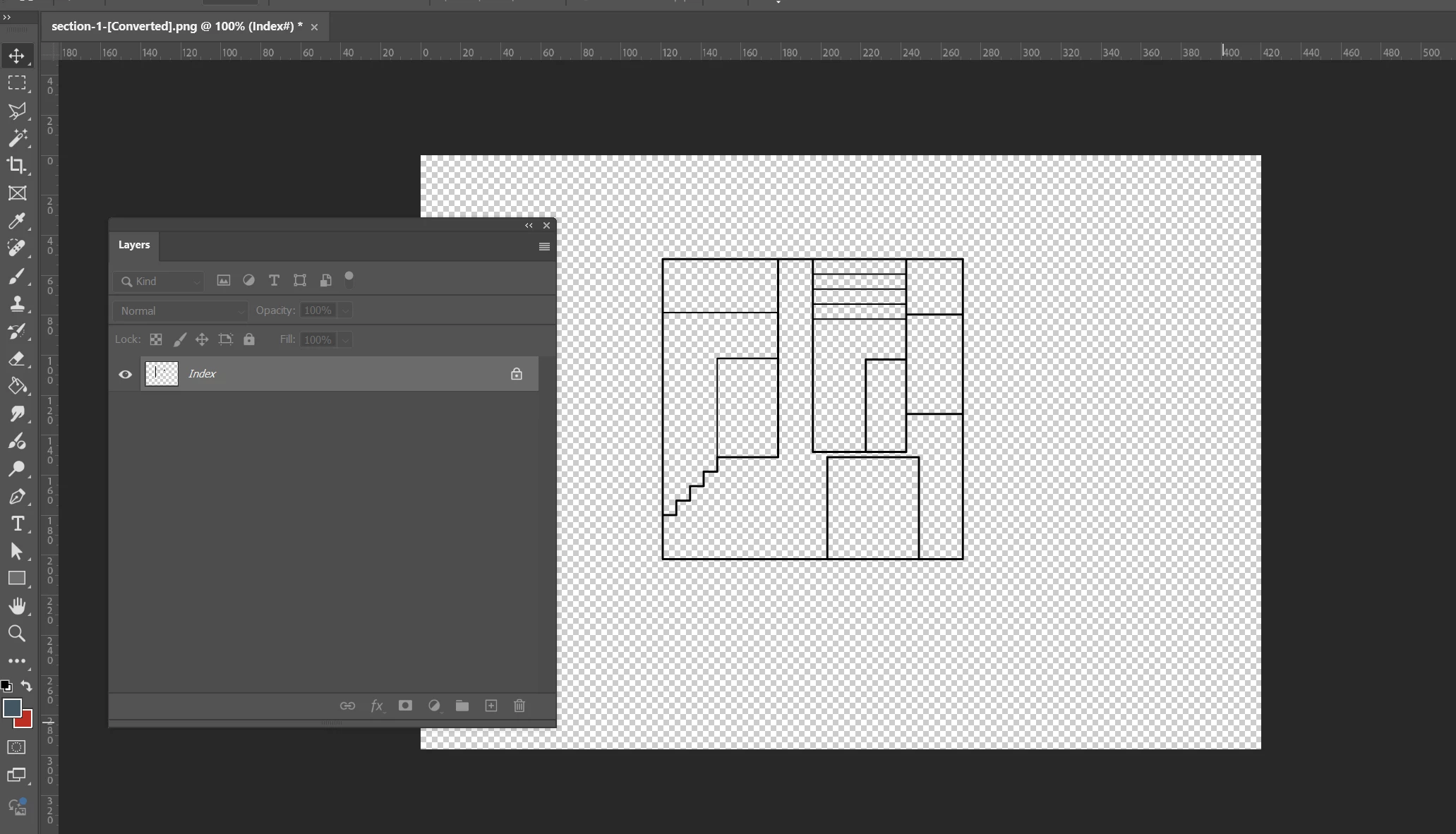This screenshot has width=1456, height=834.
Task: Toggle the lock all padlock
Action: tap(249, 339)
